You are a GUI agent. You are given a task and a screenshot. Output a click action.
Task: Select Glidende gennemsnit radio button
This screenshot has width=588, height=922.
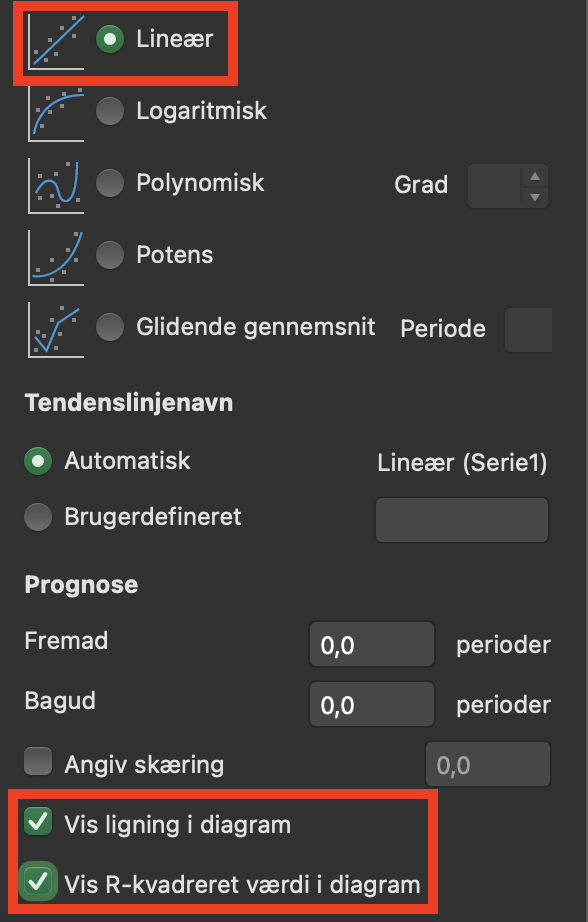[110, 326]
